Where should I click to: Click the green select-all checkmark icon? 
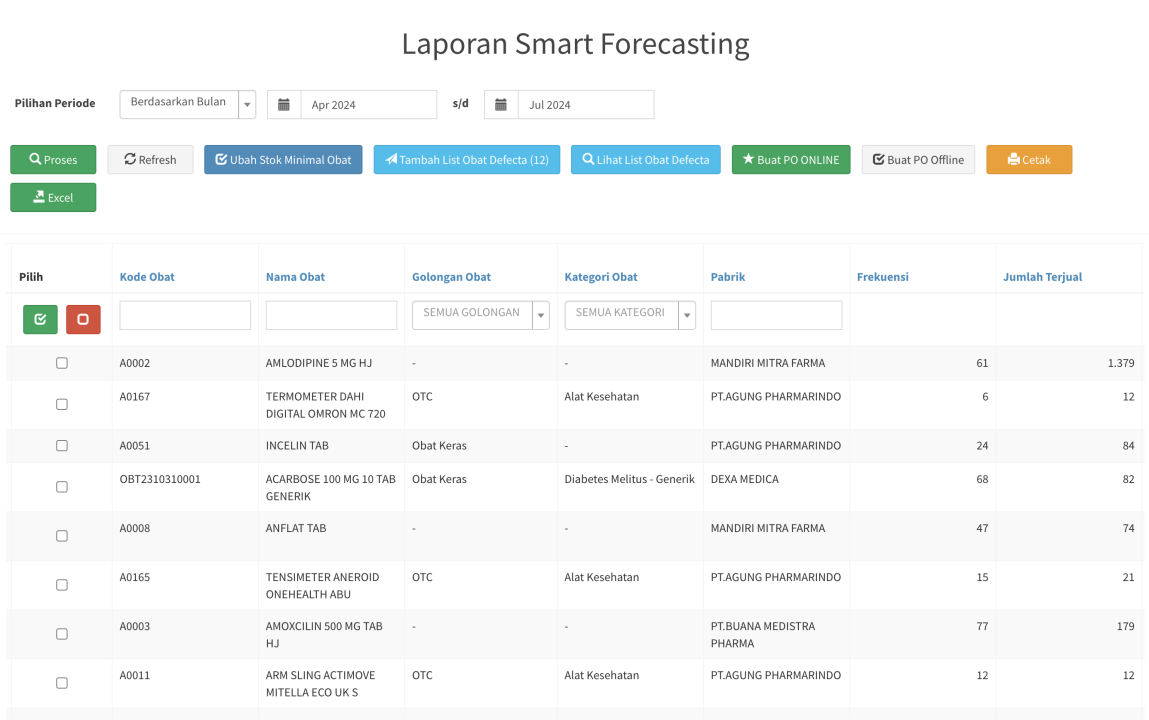(40, 319)
